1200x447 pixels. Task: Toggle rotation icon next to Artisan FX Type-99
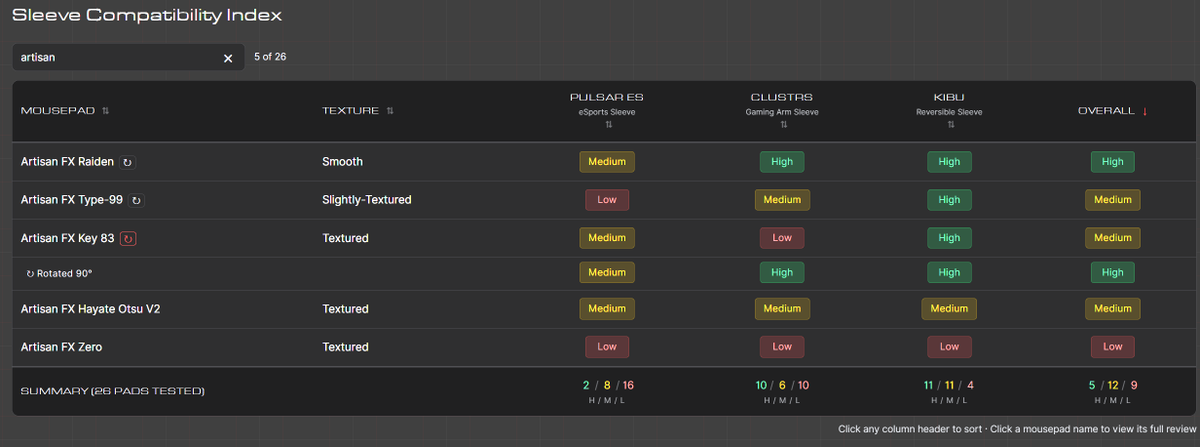coord(137,200)
